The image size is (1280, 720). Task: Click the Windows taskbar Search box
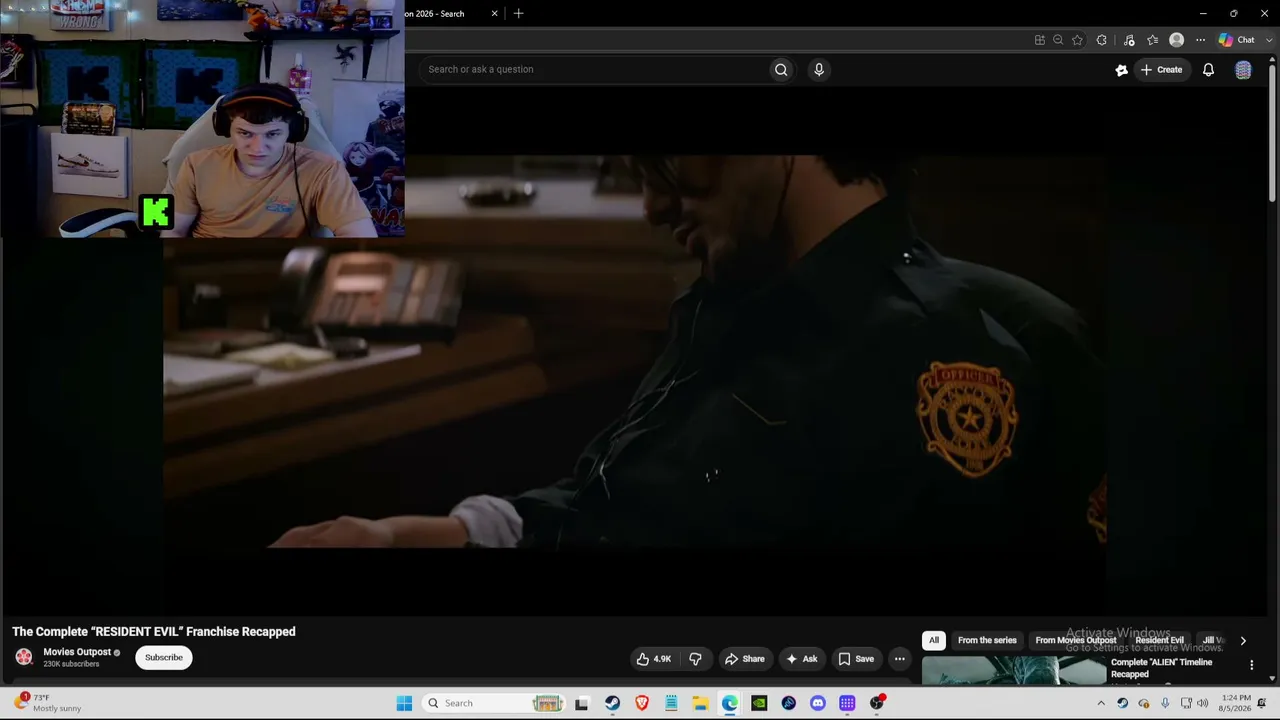(x=495, y=703)
